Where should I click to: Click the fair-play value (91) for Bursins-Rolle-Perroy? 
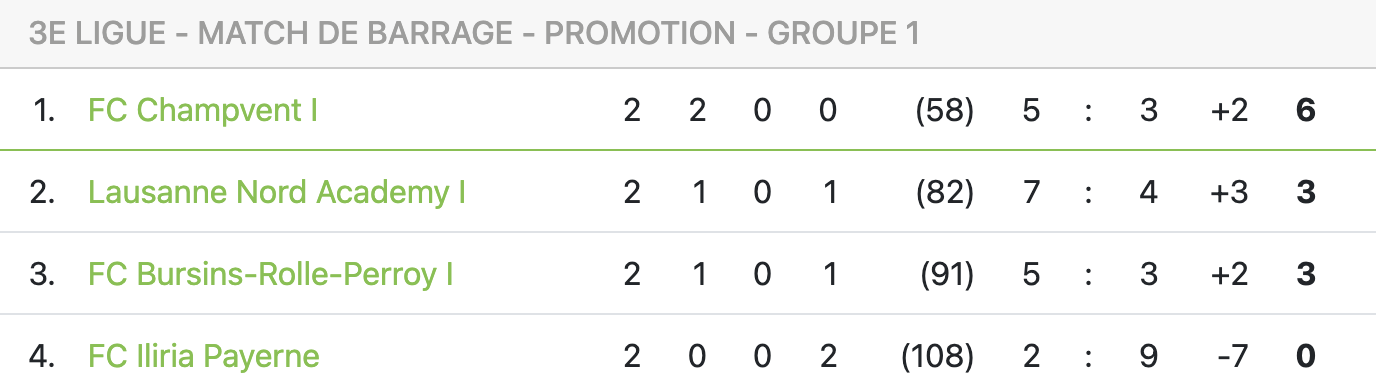pyautogui.click(x=946, y=274)
